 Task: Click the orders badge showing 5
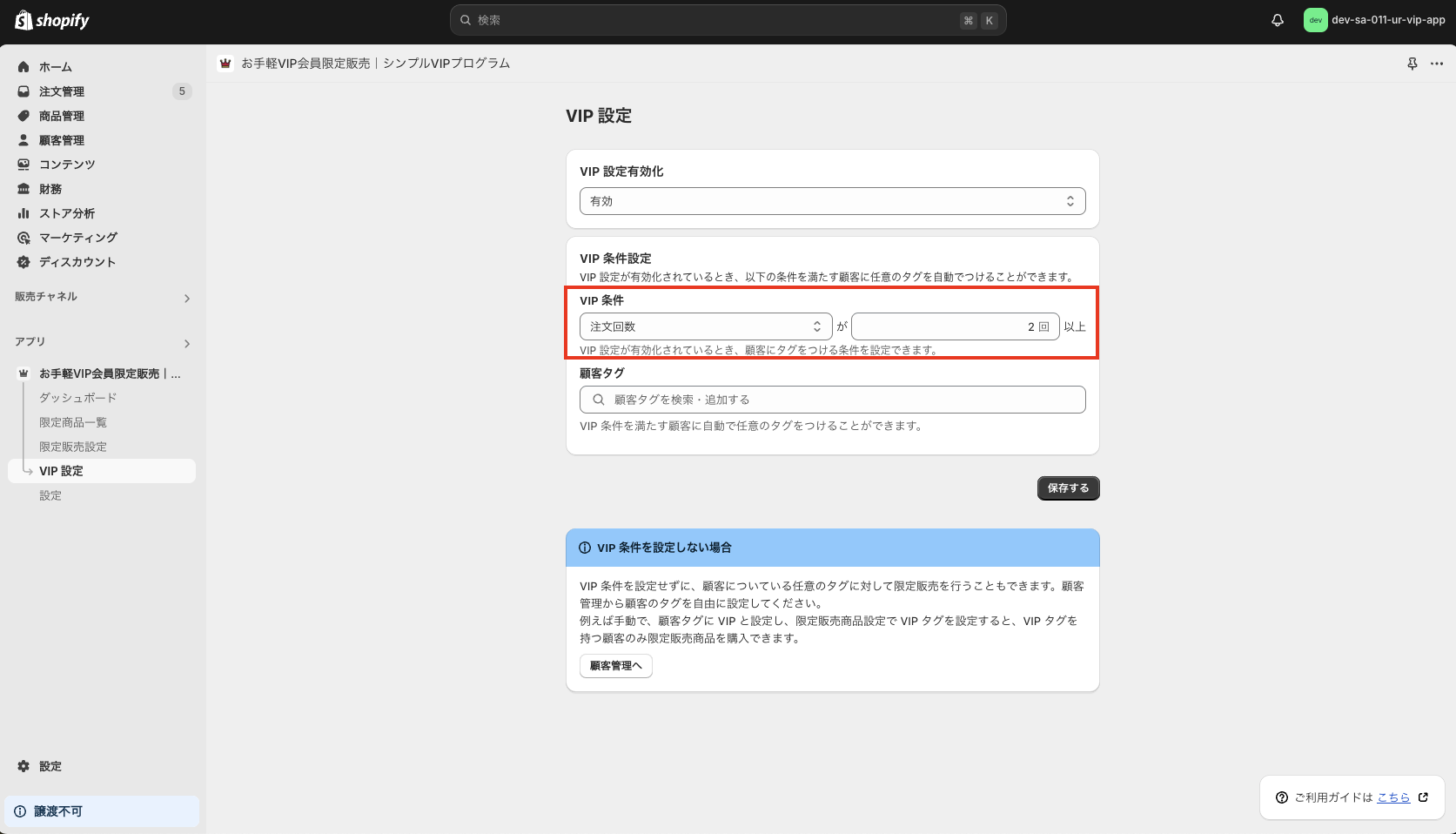pyautogui.click(x=182, y=91)
